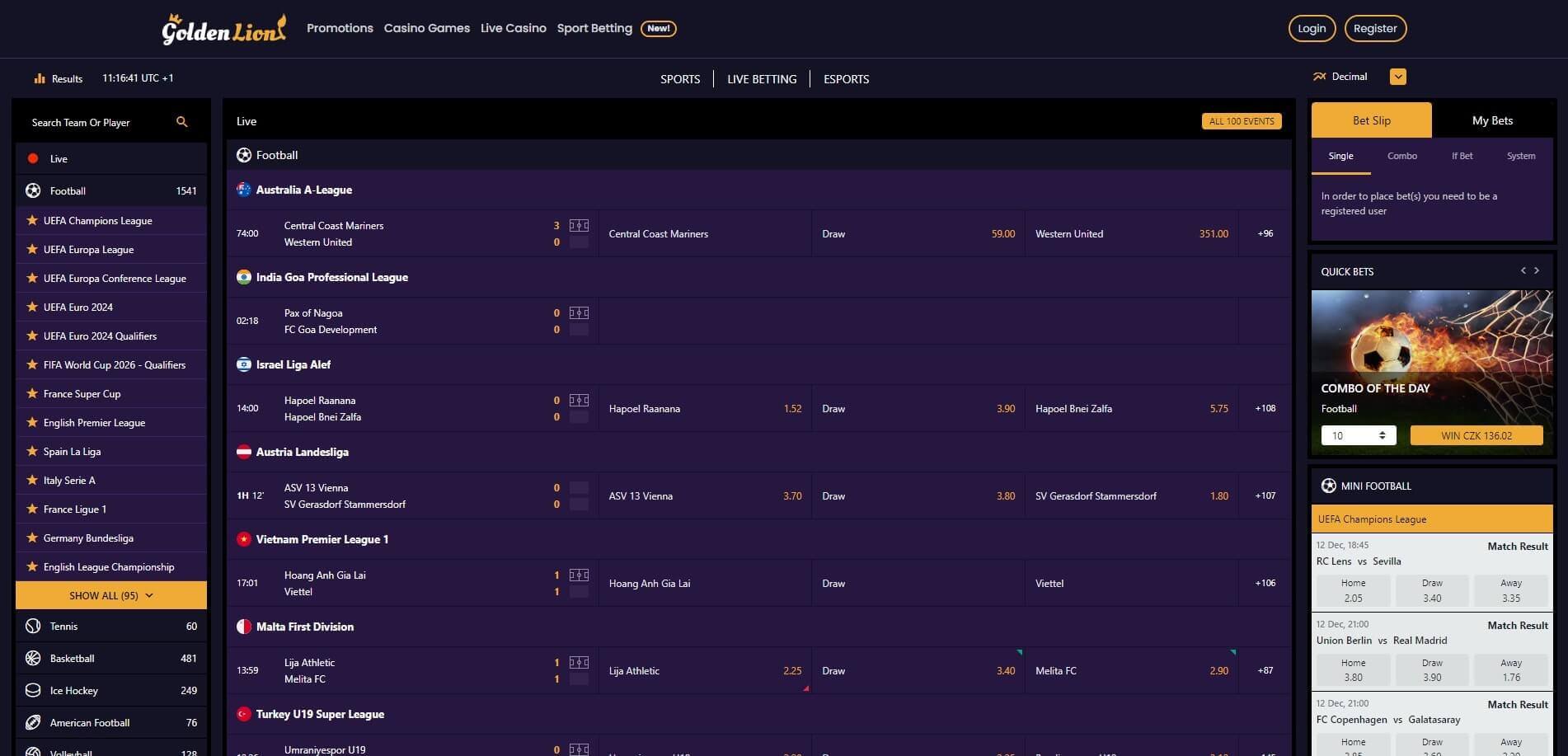The image size is (1568, 756).
Task: Click the Results bar-chart icon
Action: point(40,77)
